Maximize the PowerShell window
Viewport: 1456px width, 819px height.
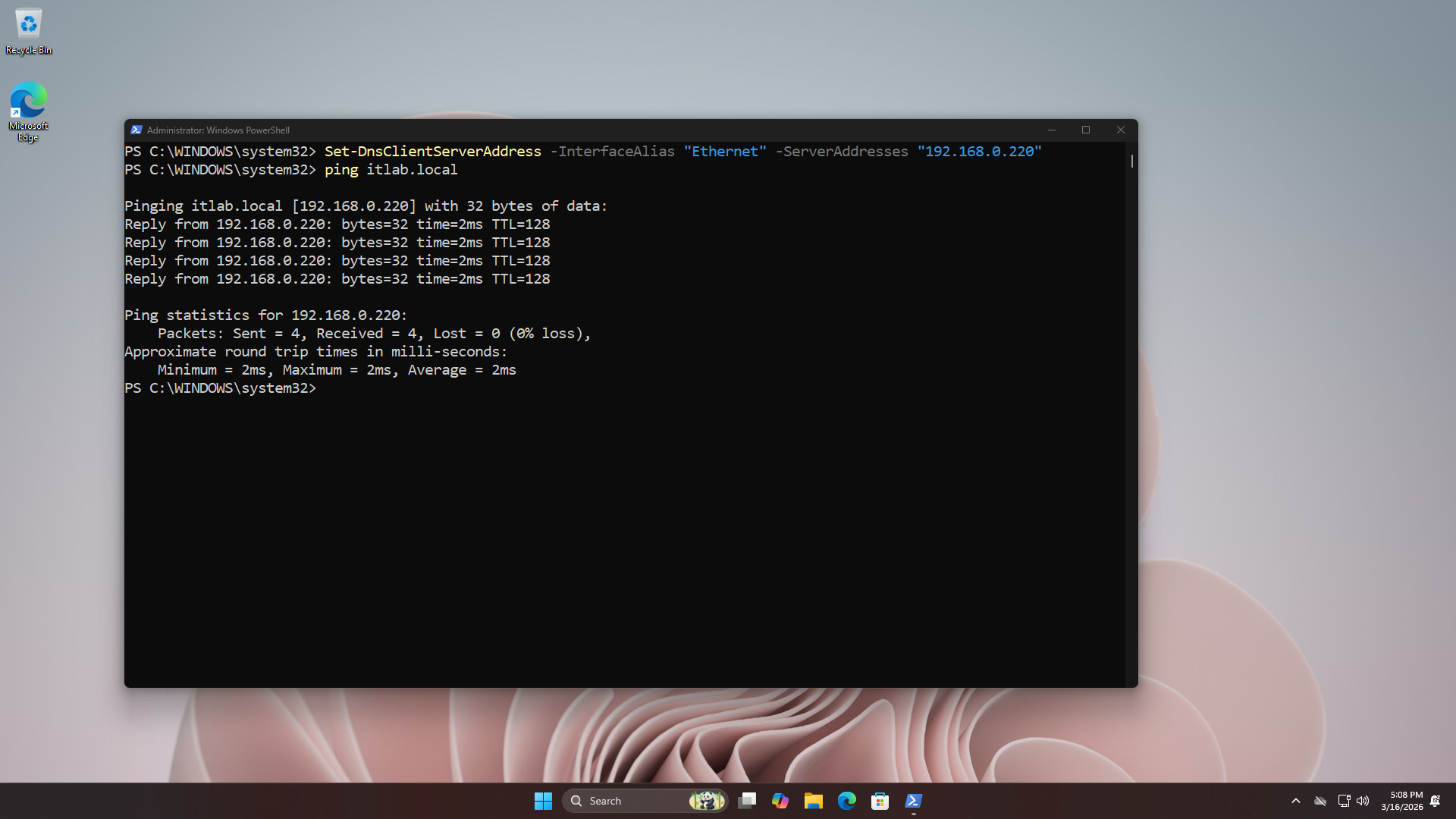point(1086,130)
